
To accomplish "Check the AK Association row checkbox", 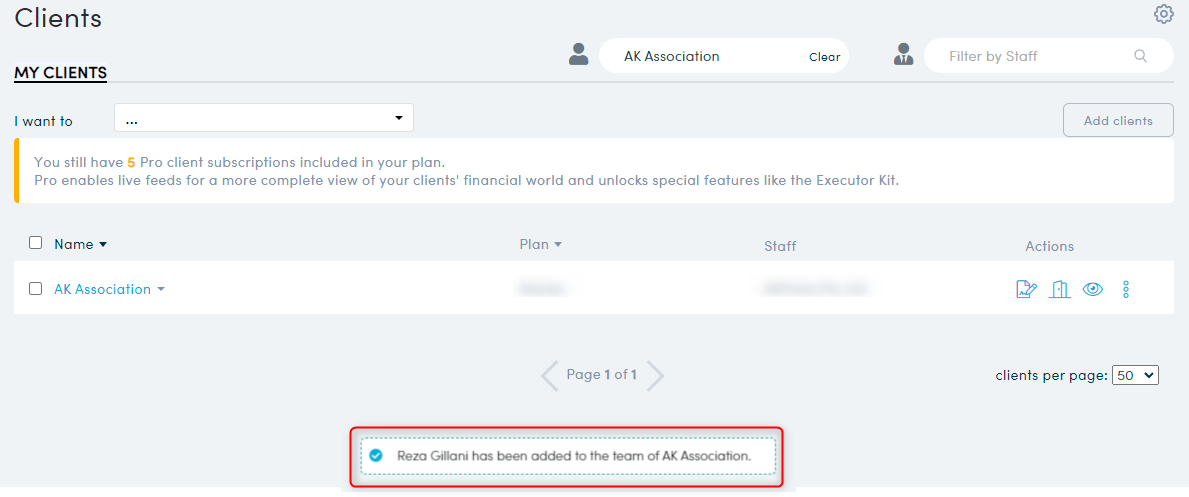I will point(36,289).
